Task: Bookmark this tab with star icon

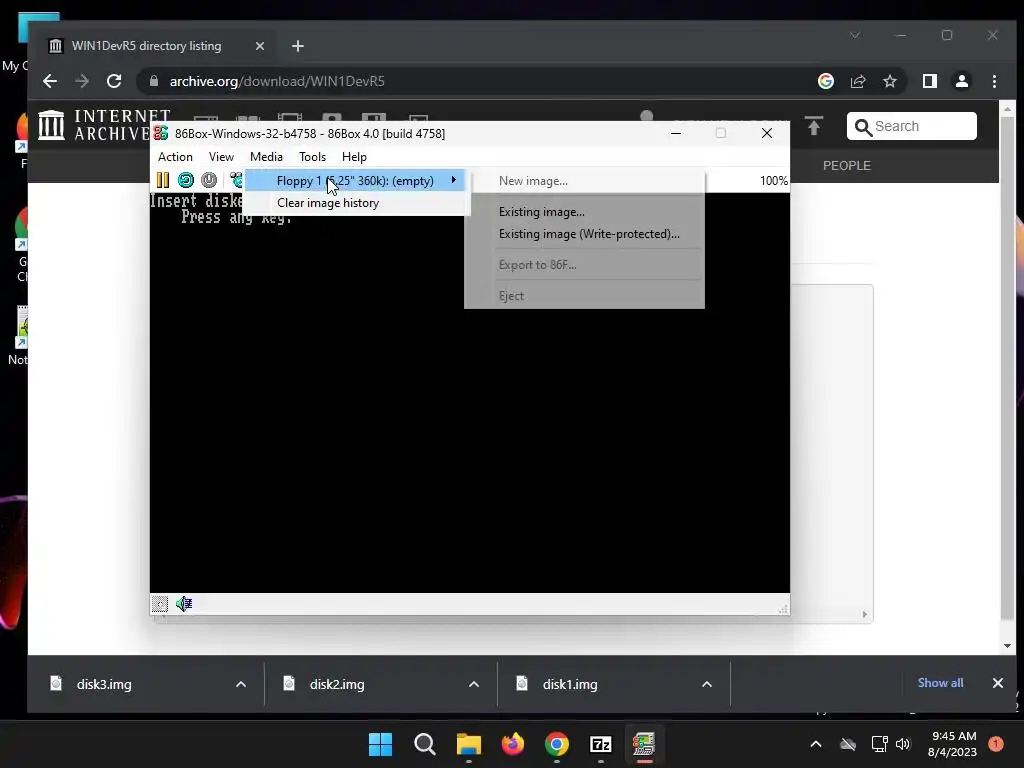Action: click(x=889, y=81)
